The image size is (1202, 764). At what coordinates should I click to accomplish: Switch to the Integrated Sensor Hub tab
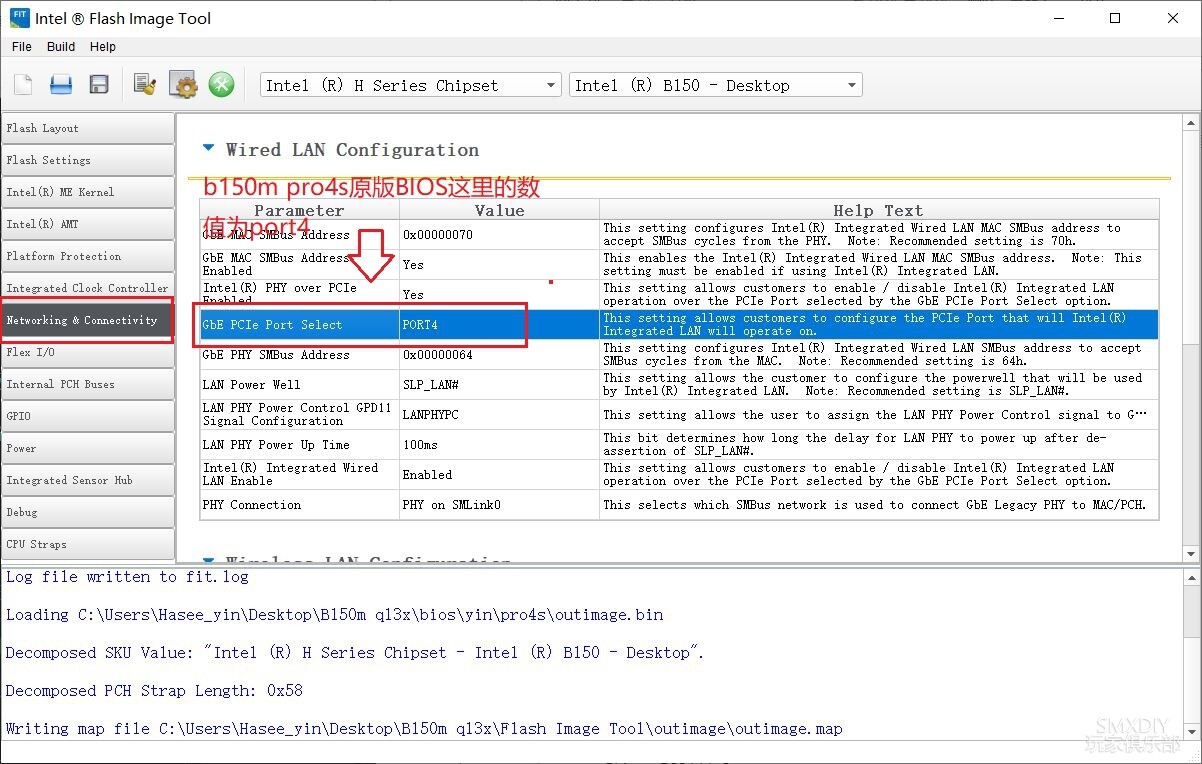coord(87,480)
